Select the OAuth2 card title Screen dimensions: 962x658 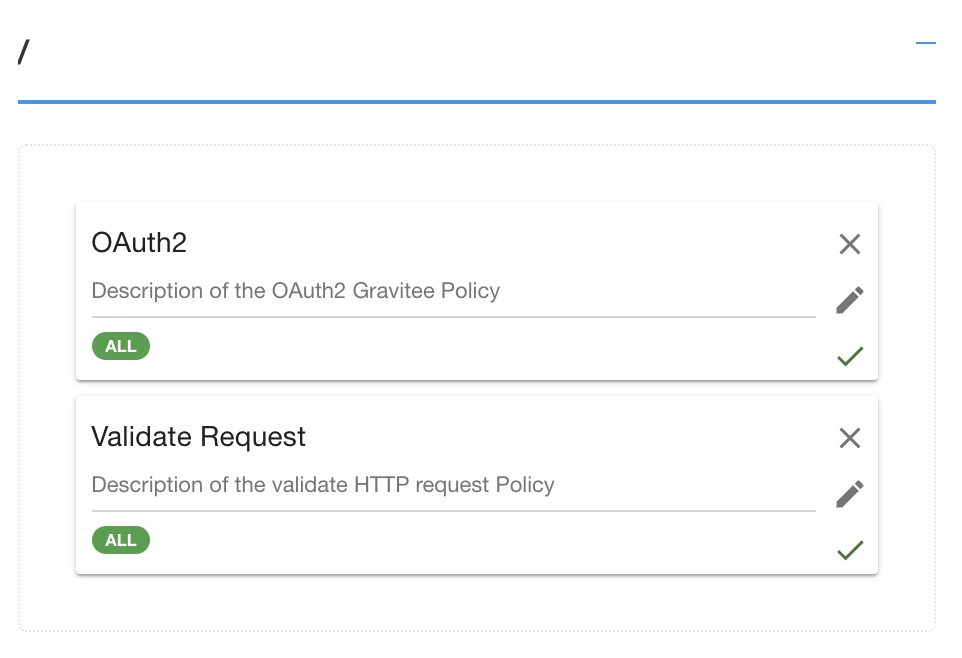139,242
